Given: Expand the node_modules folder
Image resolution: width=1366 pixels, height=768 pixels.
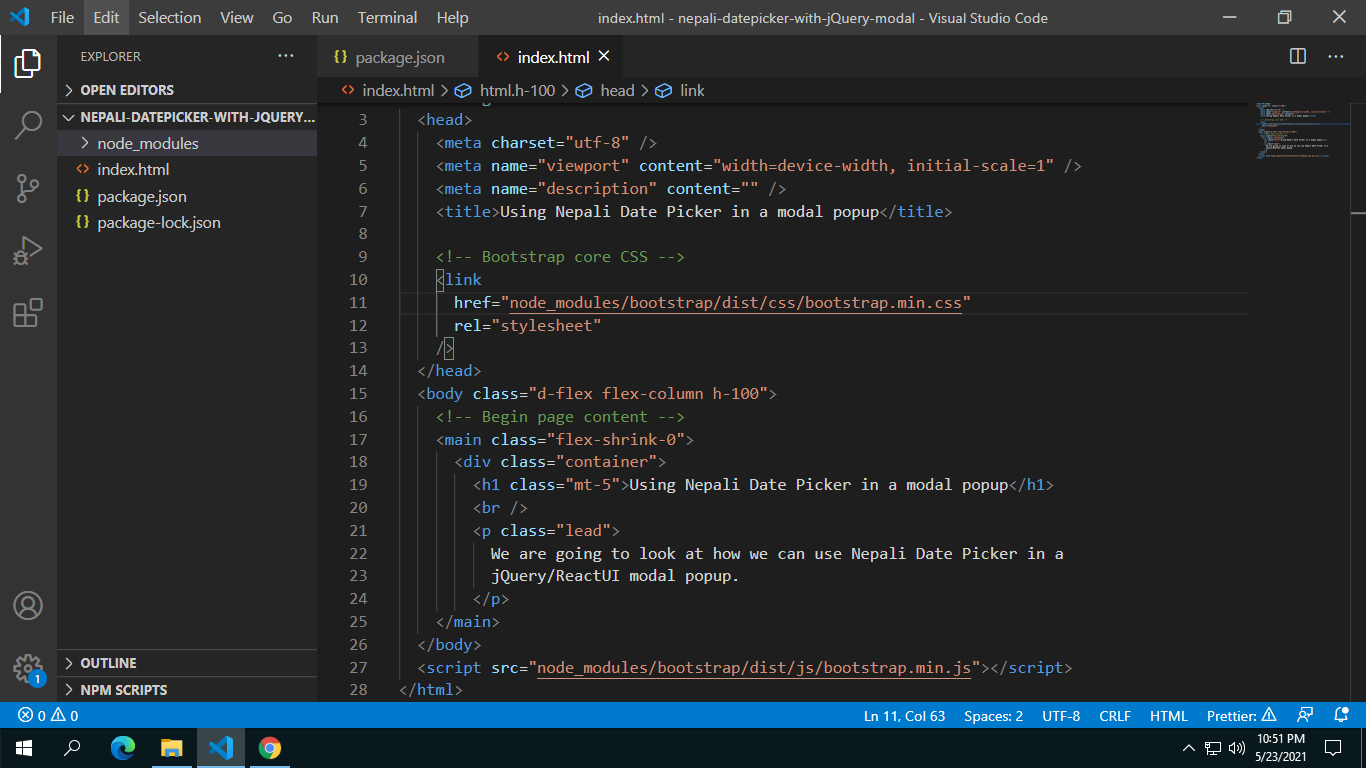Looking at the screenshot, I should tap(187, 143).
